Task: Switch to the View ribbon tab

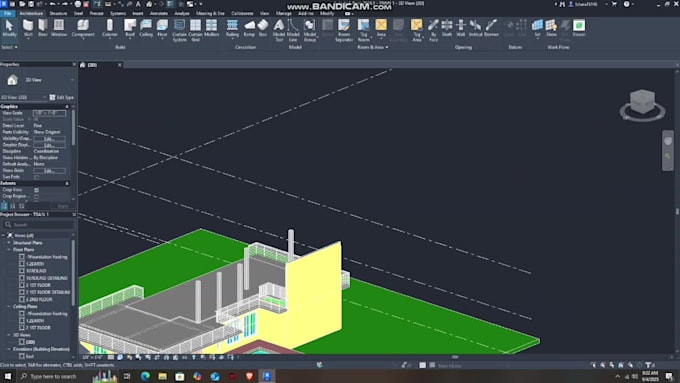Action: 264,13
